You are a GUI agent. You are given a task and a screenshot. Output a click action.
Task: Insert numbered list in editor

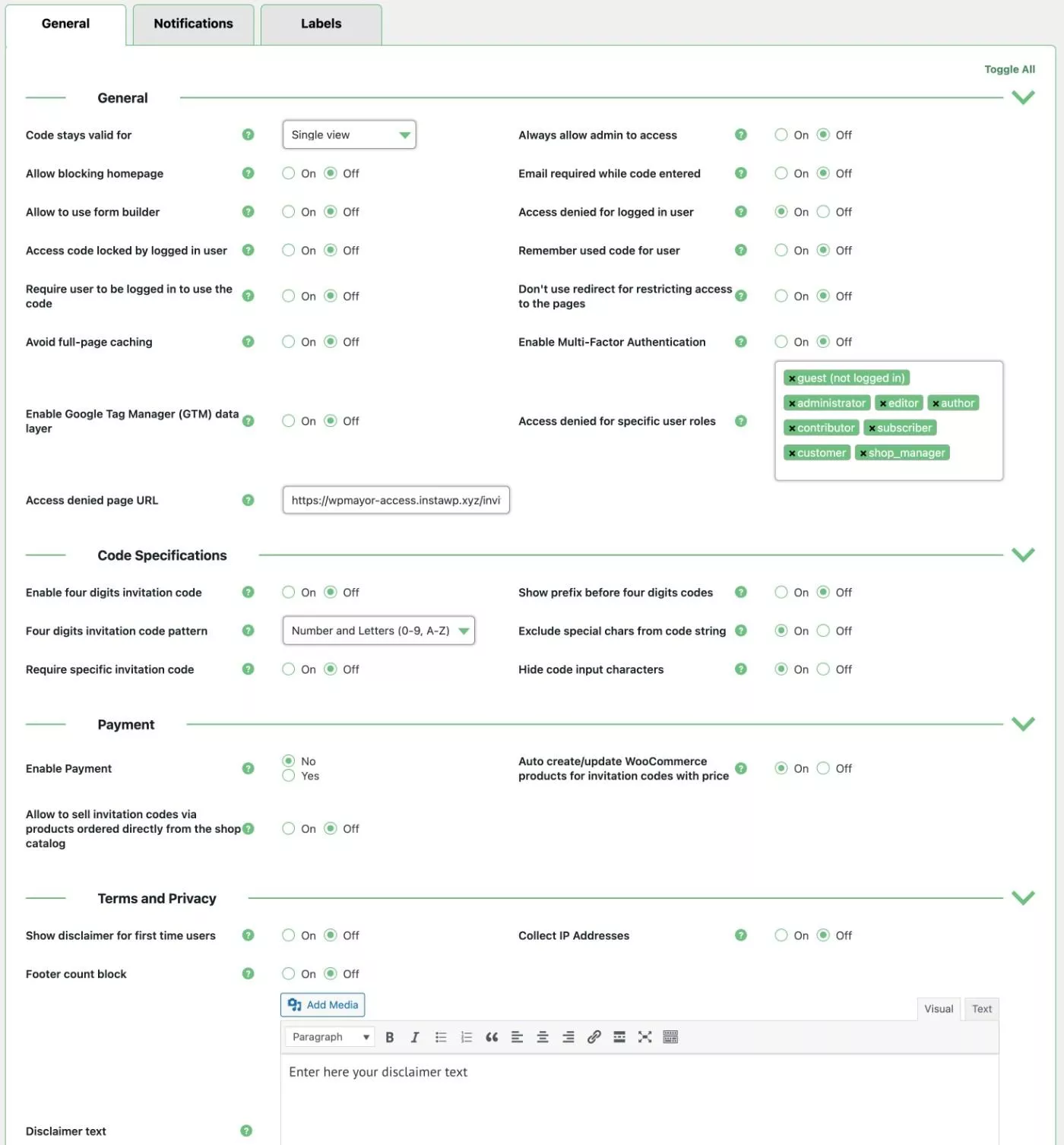467,1037
